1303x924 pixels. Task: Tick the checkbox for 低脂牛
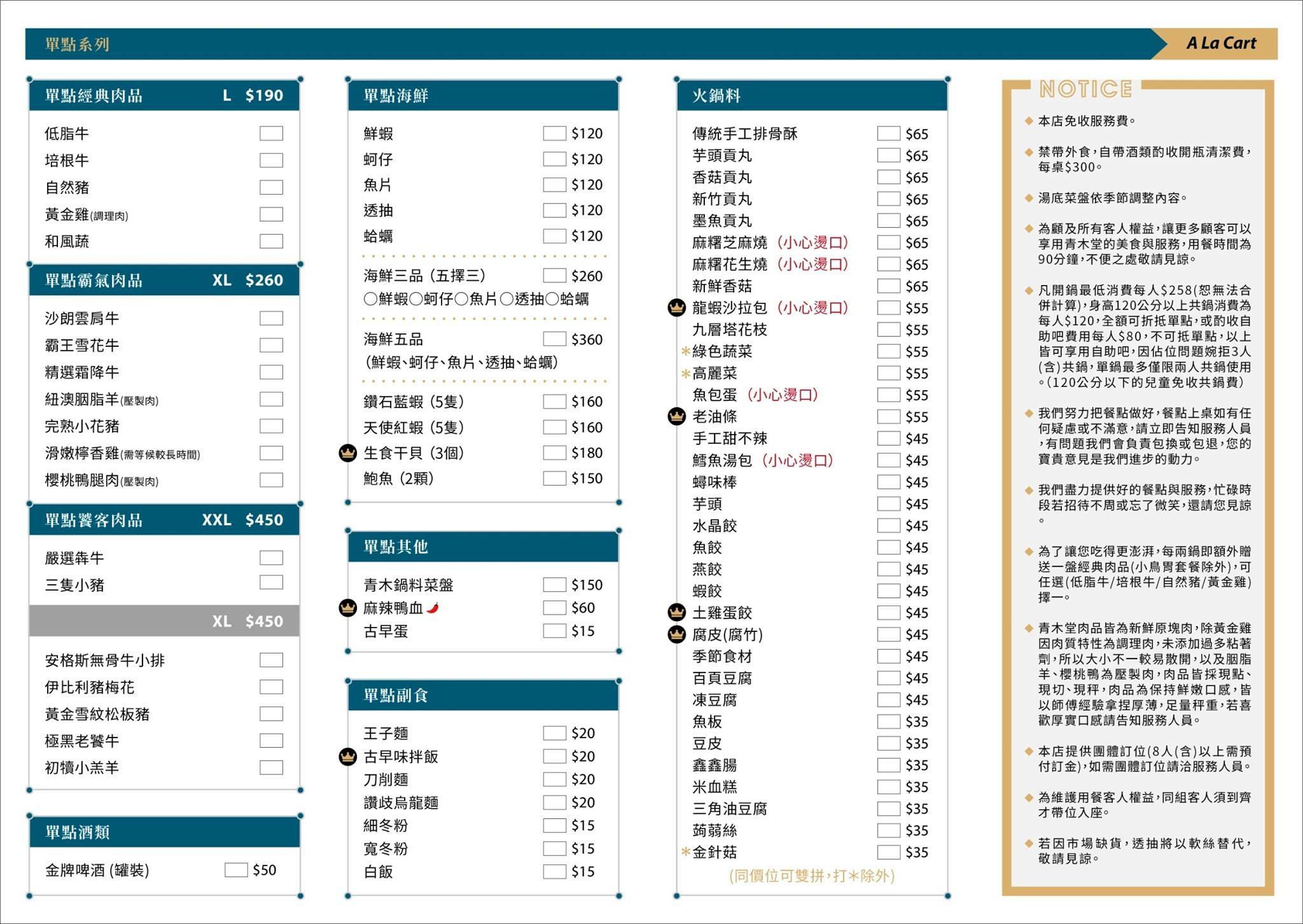(x=271, y=134)
